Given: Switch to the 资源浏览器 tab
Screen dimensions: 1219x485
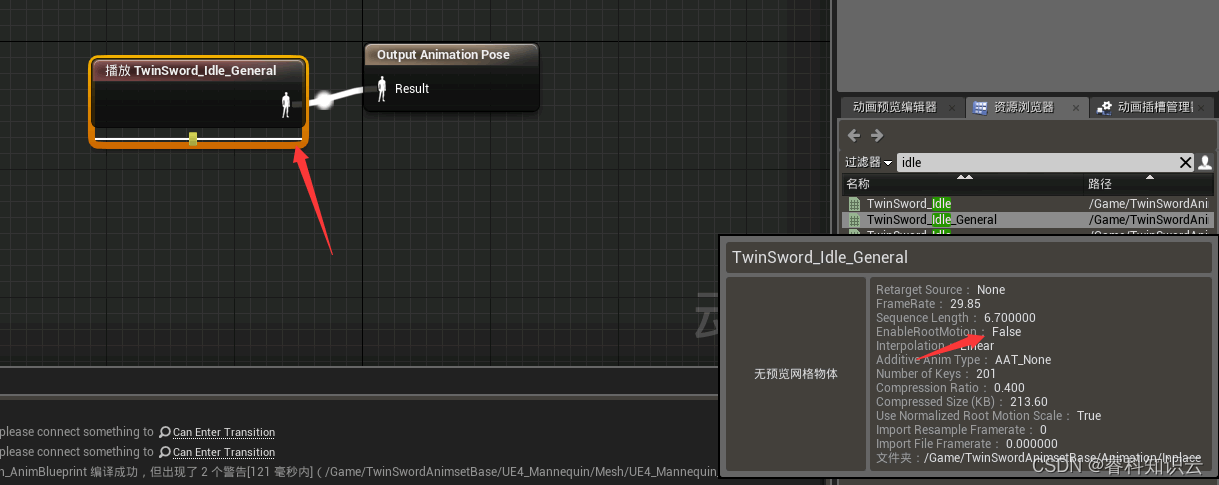Looking at the screenshot, I should point(1023,107).
